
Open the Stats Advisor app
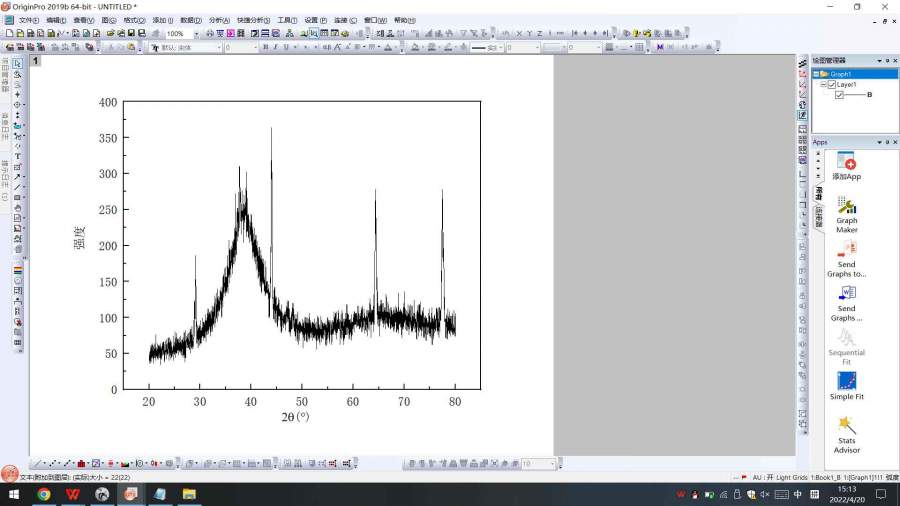pyautogui.click(x=846, y=430)
